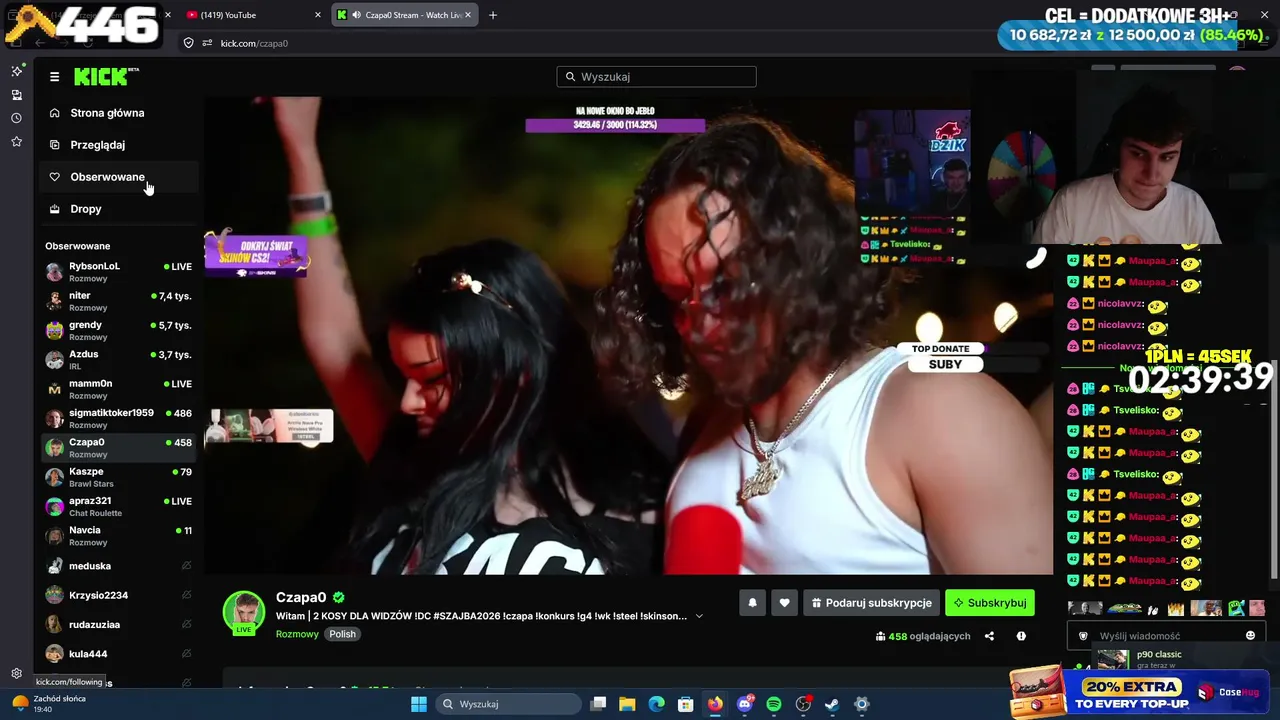Open Azdus IRL channel
Viewport: 1280px width, 720px height.
point(119,360)
